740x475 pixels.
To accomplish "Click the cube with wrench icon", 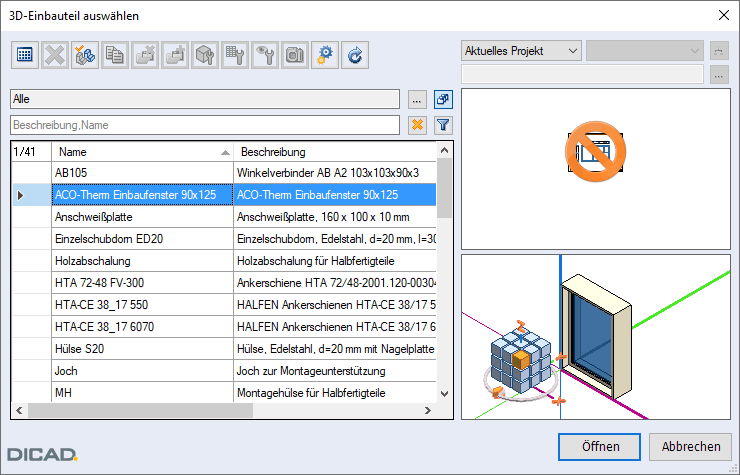I will click(x=205, y=55).
